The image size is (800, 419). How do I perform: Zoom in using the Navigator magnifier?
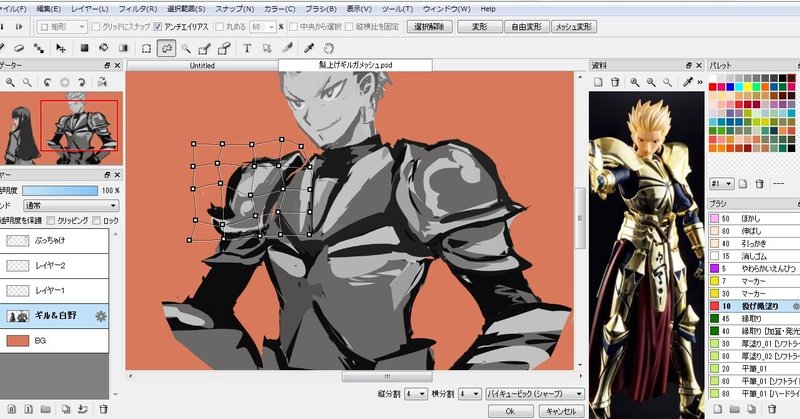[10, 82]
